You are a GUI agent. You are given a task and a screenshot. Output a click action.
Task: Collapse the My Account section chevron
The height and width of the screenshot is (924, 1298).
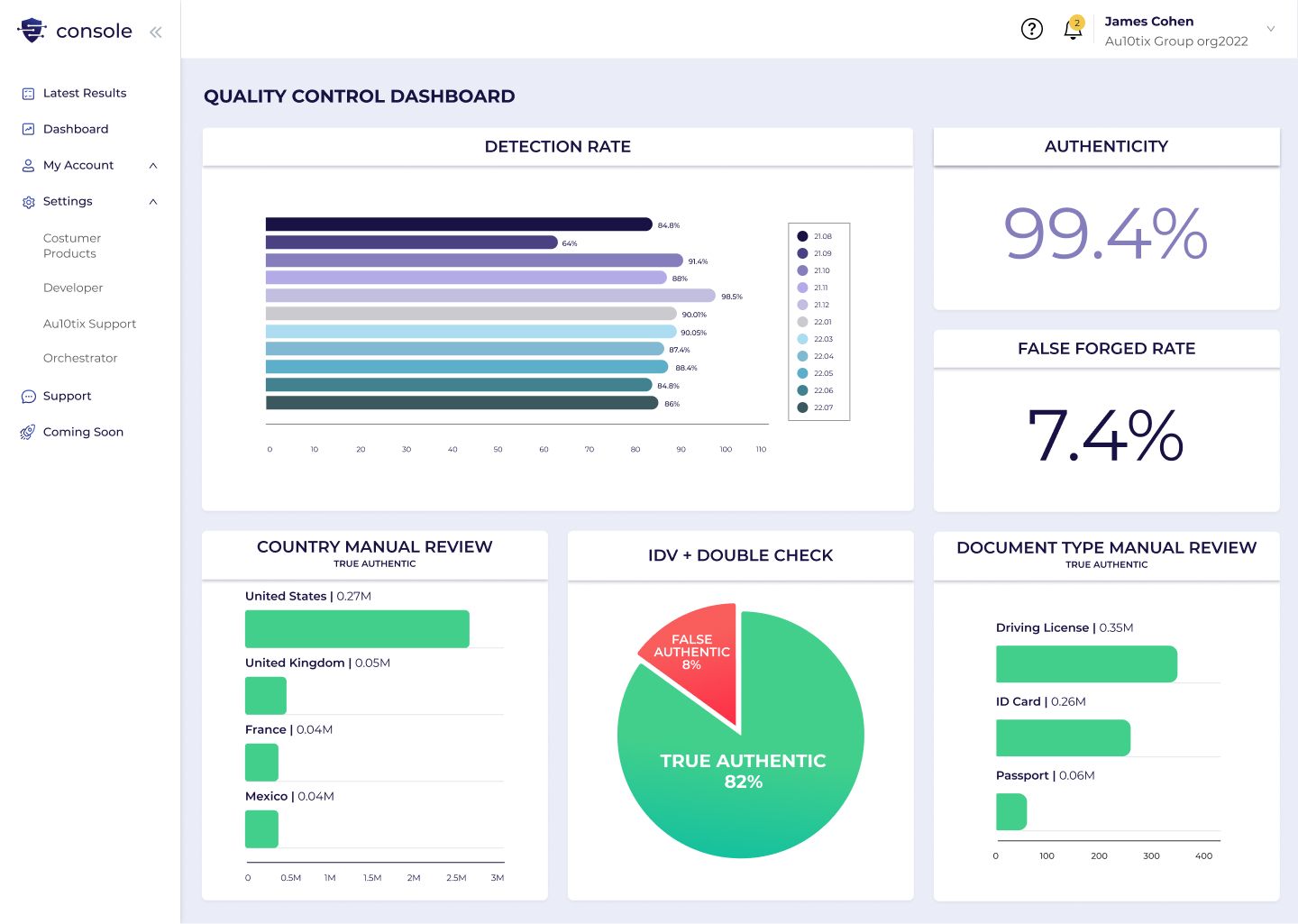153,166
